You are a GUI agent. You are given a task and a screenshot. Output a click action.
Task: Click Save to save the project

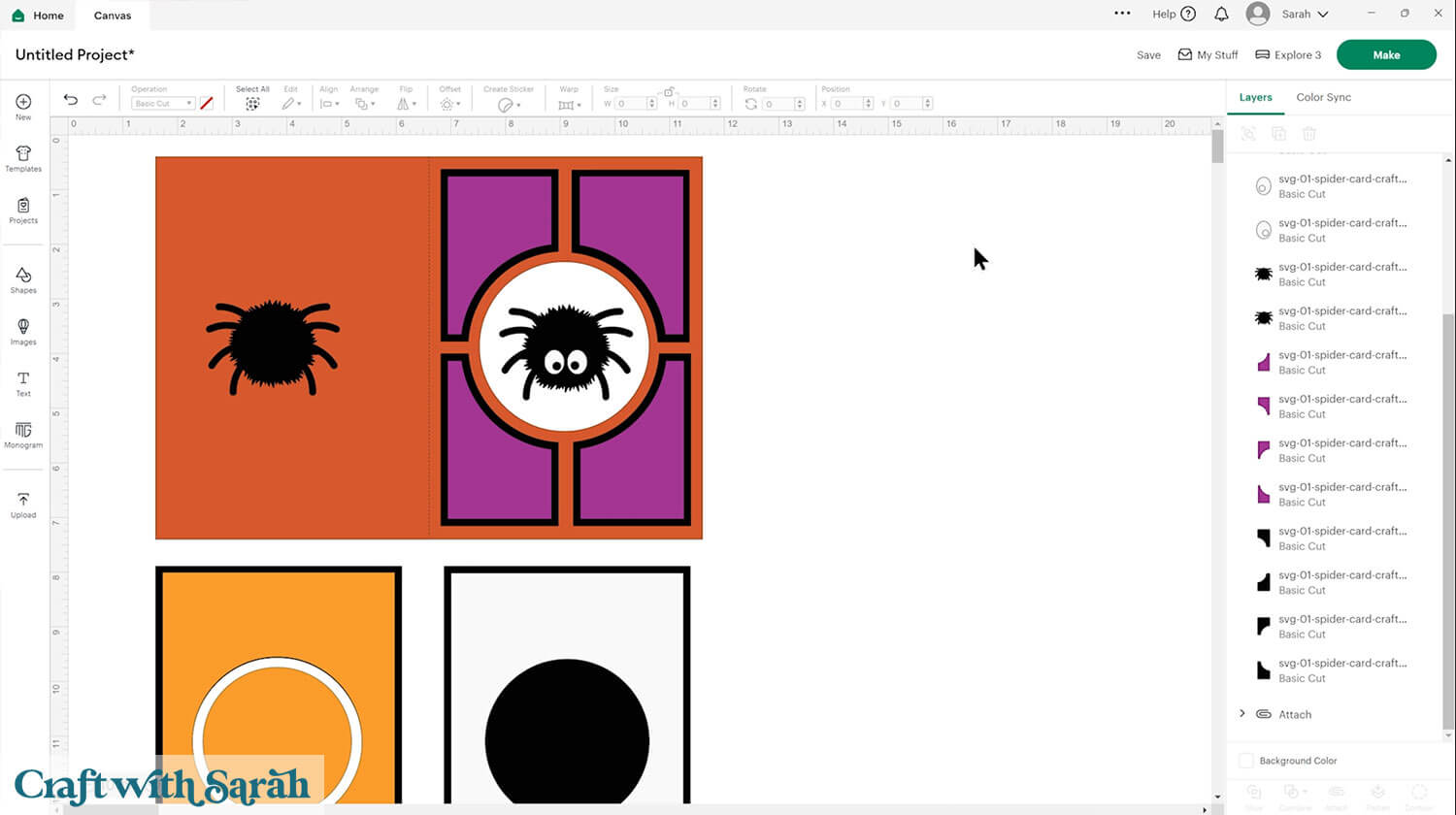(x=1148, y=55)
